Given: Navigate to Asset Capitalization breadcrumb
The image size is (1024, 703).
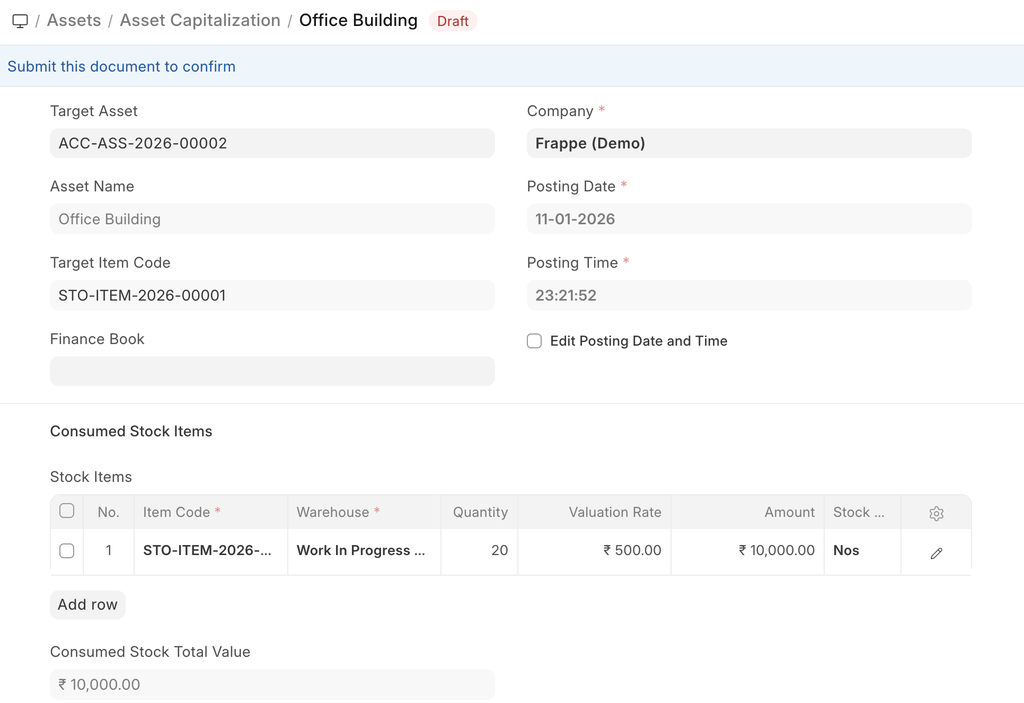Looking at the screenshot, I should (200, 21).
